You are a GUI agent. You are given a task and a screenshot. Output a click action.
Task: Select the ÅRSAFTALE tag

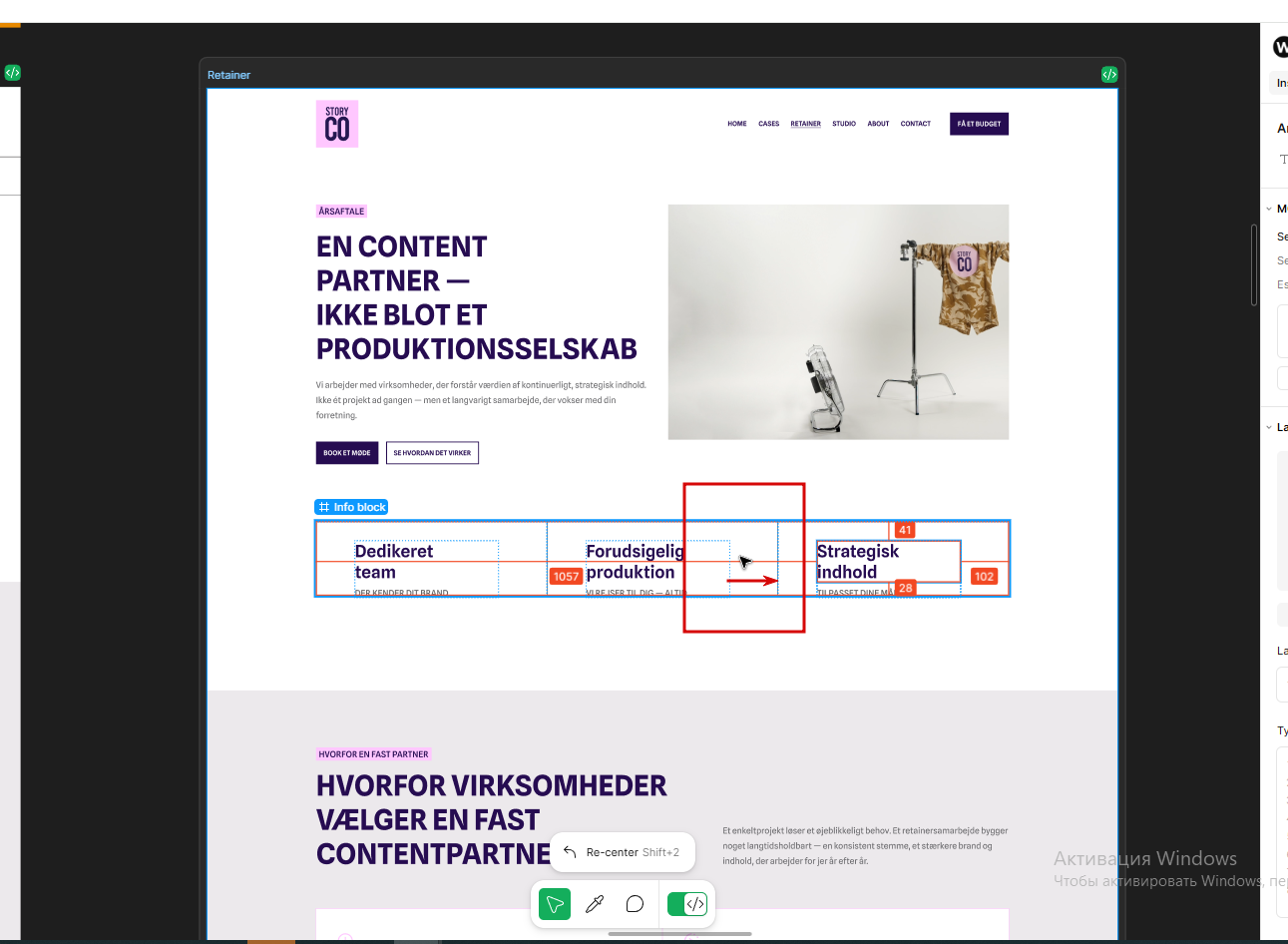coord(341,212)
